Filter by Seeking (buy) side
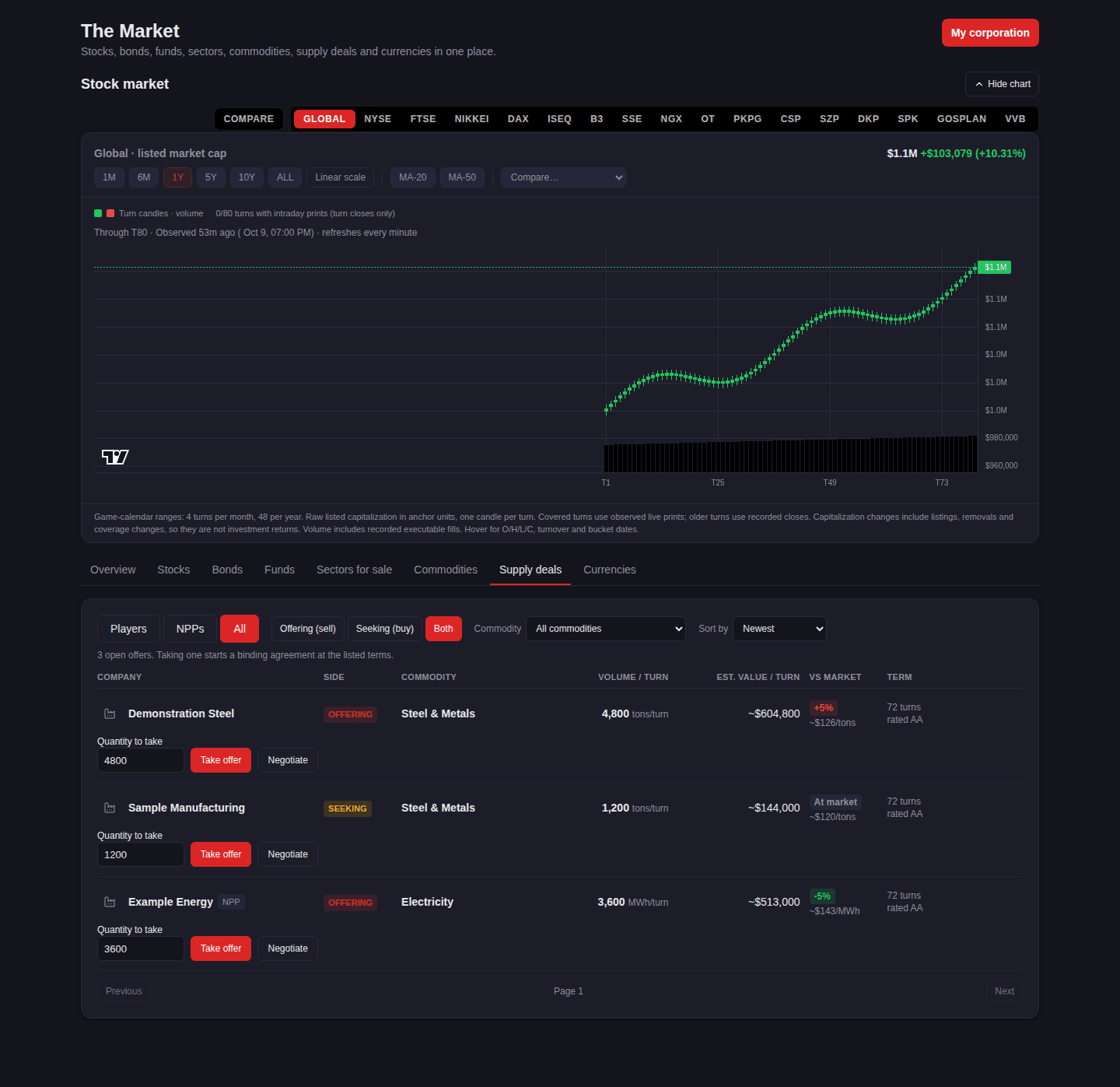The width and height of the screenshot is (1120, 1087). [385, 629]
